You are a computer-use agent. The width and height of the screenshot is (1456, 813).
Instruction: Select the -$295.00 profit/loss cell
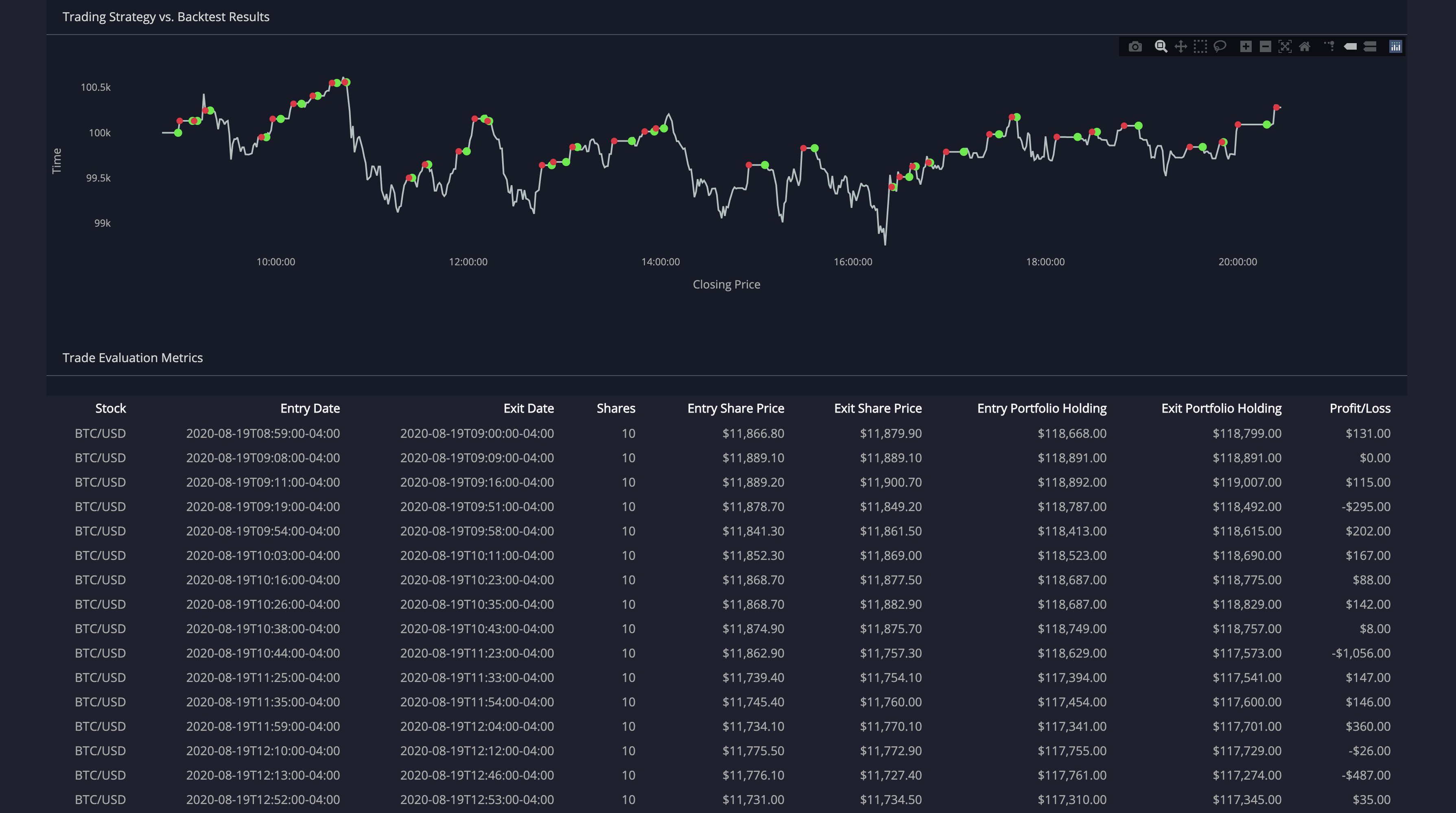click(1366, 507)
